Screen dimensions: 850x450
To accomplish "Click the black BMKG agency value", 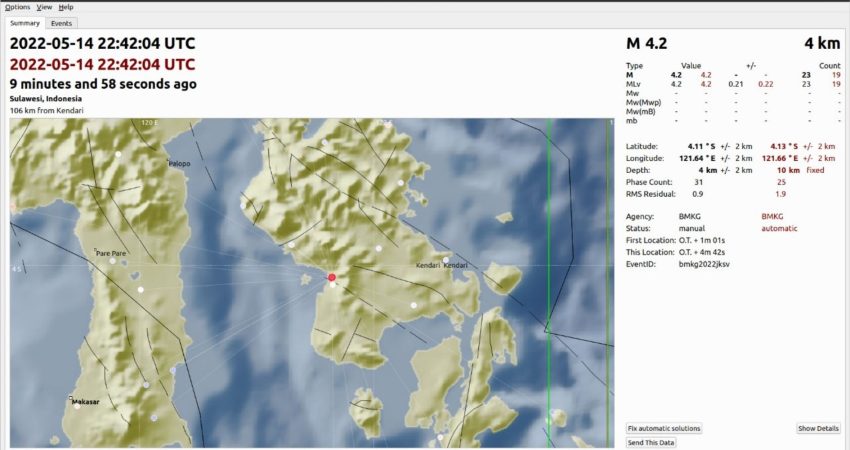I will pyautogui.click(x=690, y=216).
